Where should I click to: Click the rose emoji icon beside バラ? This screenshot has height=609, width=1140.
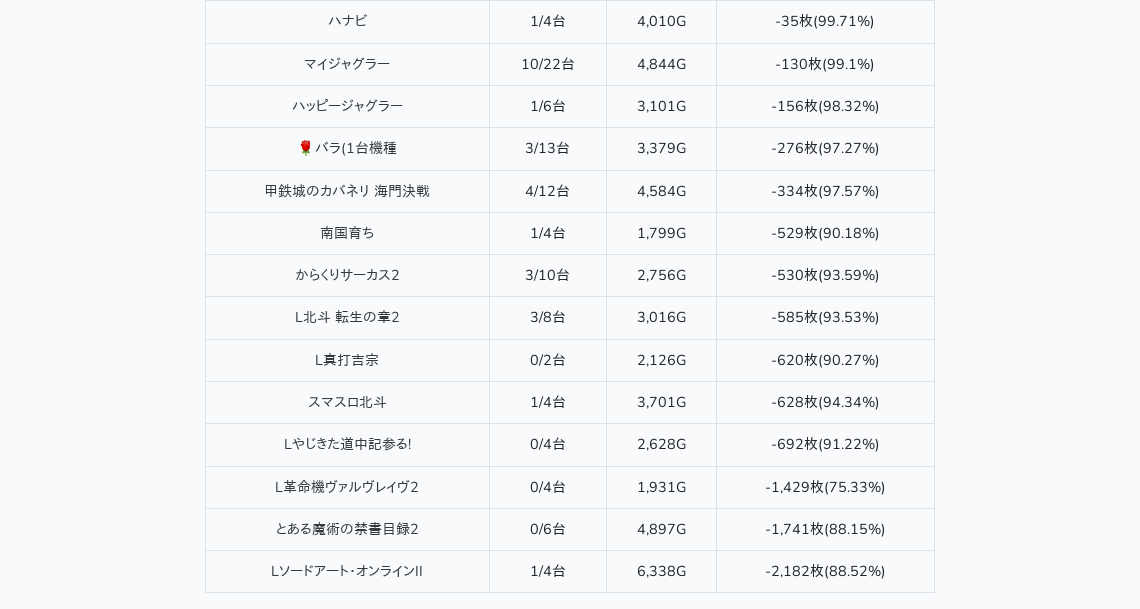pyautogui.click(x=305, y=148)
